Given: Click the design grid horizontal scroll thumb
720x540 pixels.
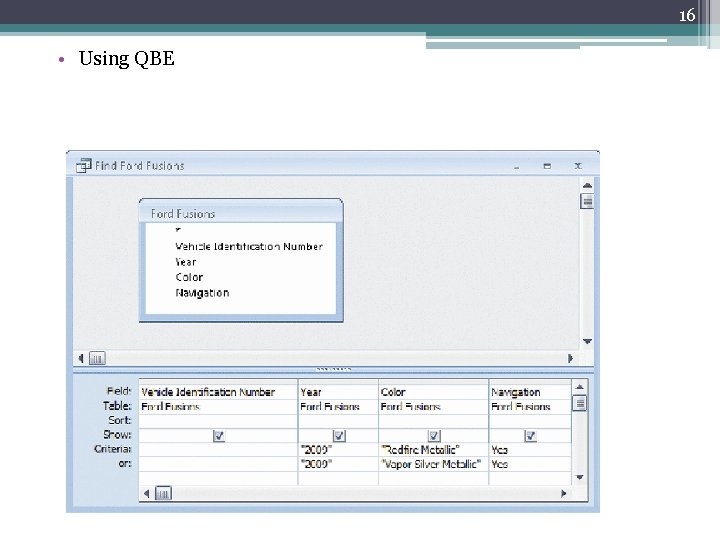Looking at the screenshot, I should 163,494.
